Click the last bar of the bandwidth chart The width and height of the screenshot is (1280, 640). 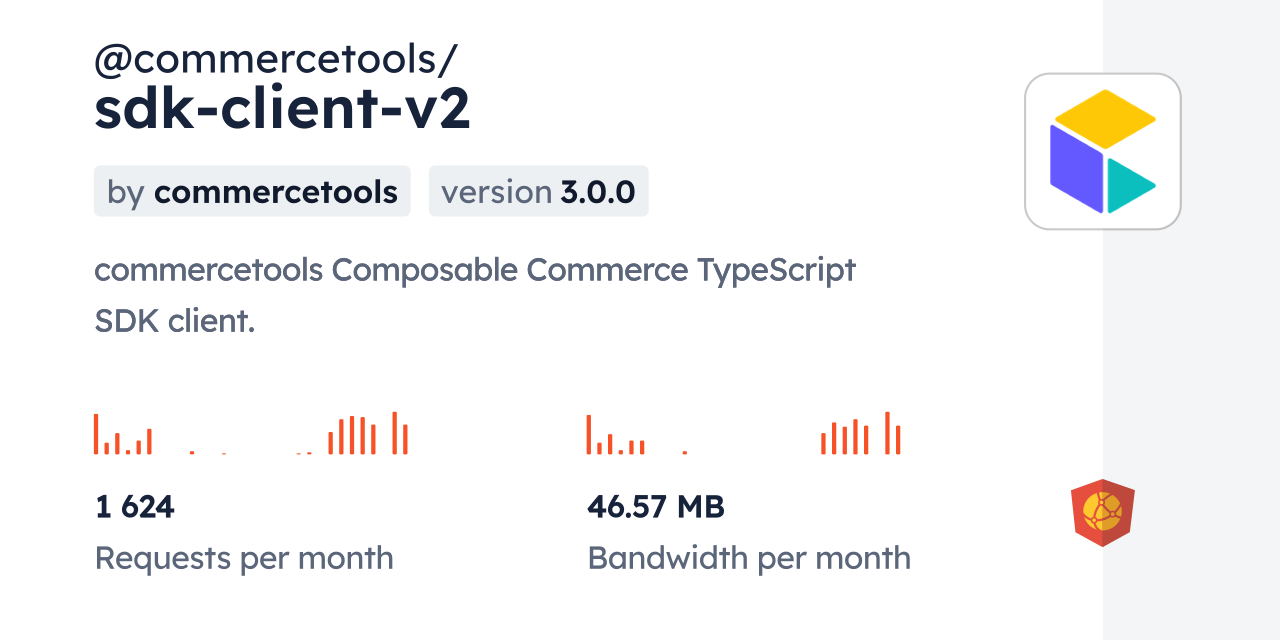pos(898,440)
